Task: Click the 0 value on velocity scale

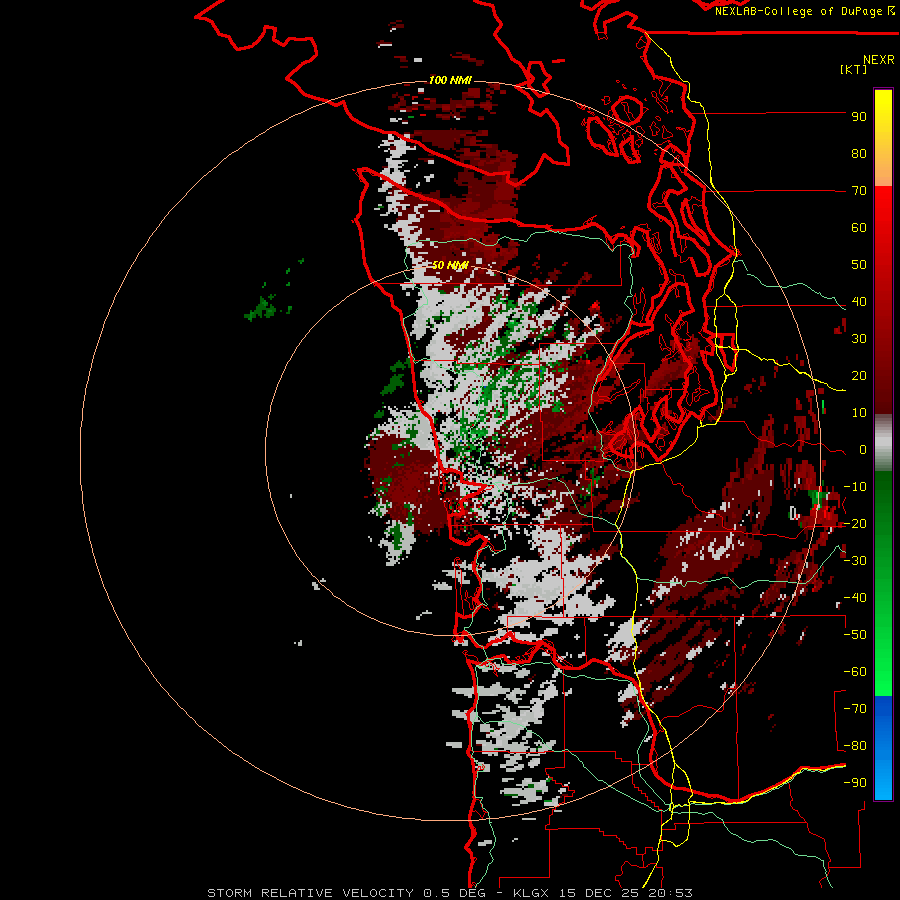Action: point(863,450)
